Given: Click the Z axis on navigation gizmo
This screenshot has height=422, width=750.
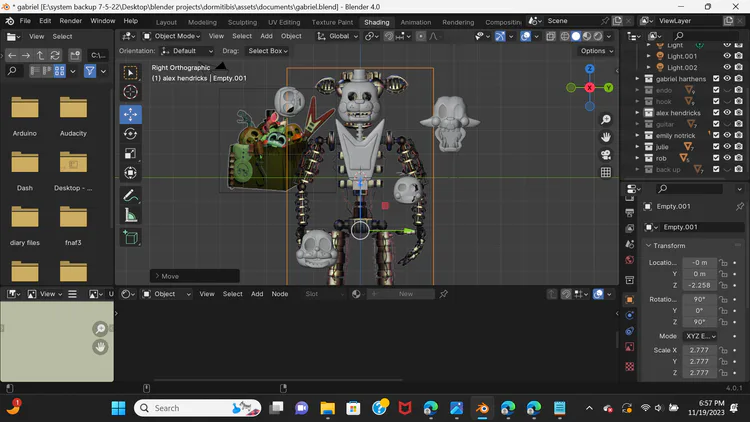Looking at the screenshot, I should pos(589,69).
